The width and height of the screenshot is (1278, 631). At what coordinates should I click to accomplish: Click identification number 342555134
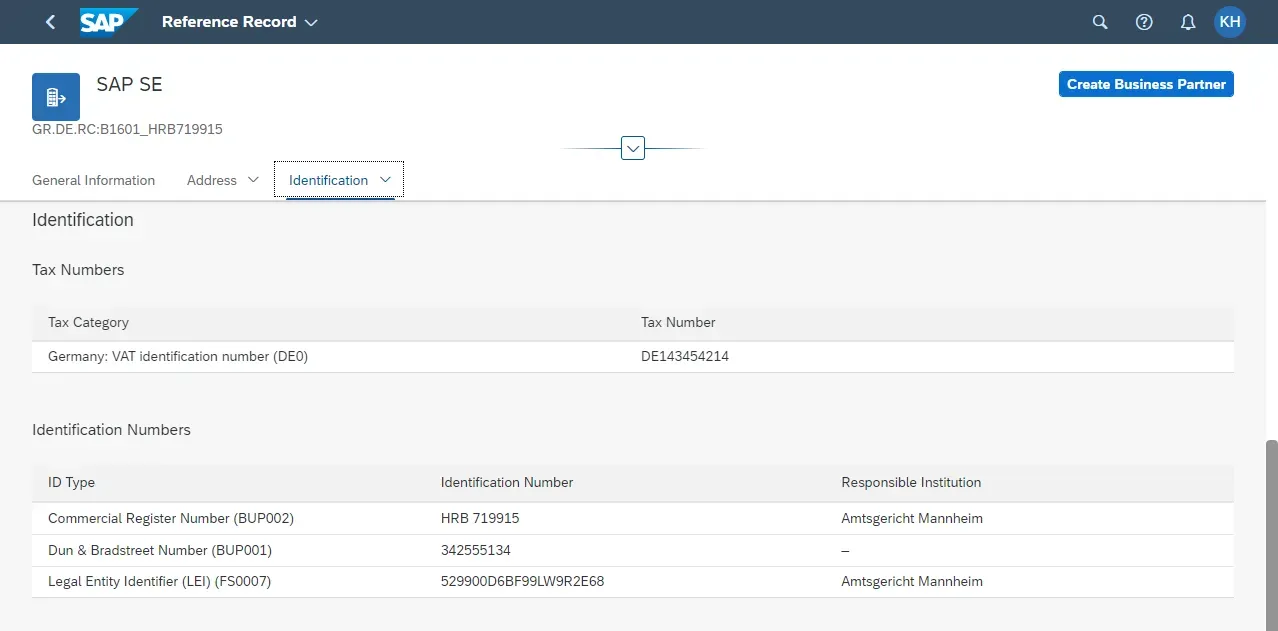click(x=476, y=550)
